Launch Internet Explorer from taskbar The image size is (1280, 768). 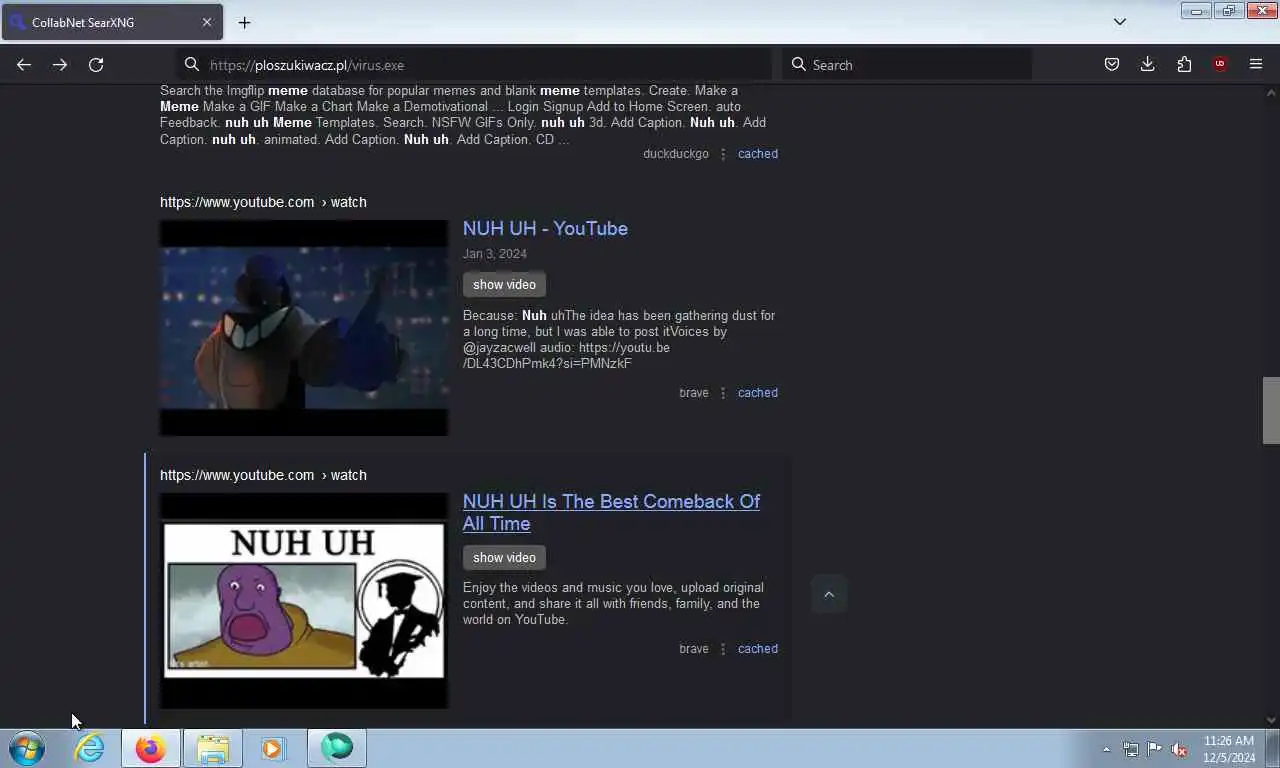click(x=90, y=748)
